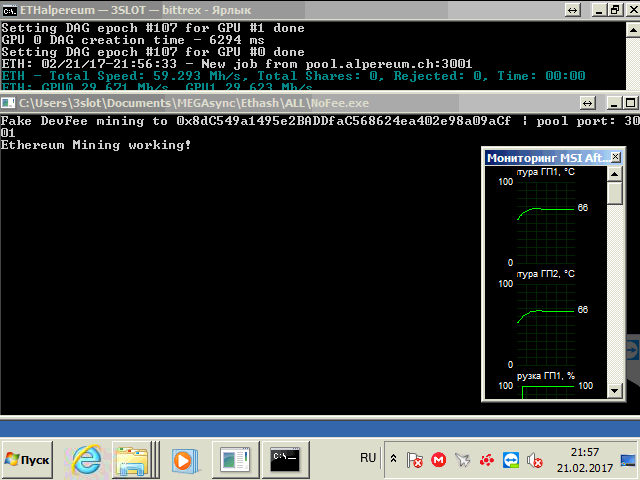Open Windows Media Player from taskbar
This screenshot has height=480, width=640.
[x=184, y=460]
